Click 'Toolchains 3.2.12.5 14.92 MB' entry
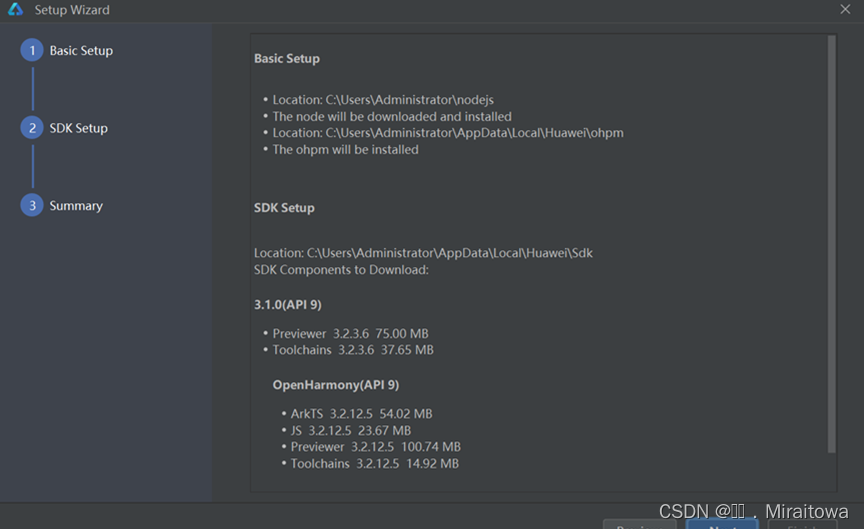The width and height of the screenshot is (864, 529). [x=375, y=463]
